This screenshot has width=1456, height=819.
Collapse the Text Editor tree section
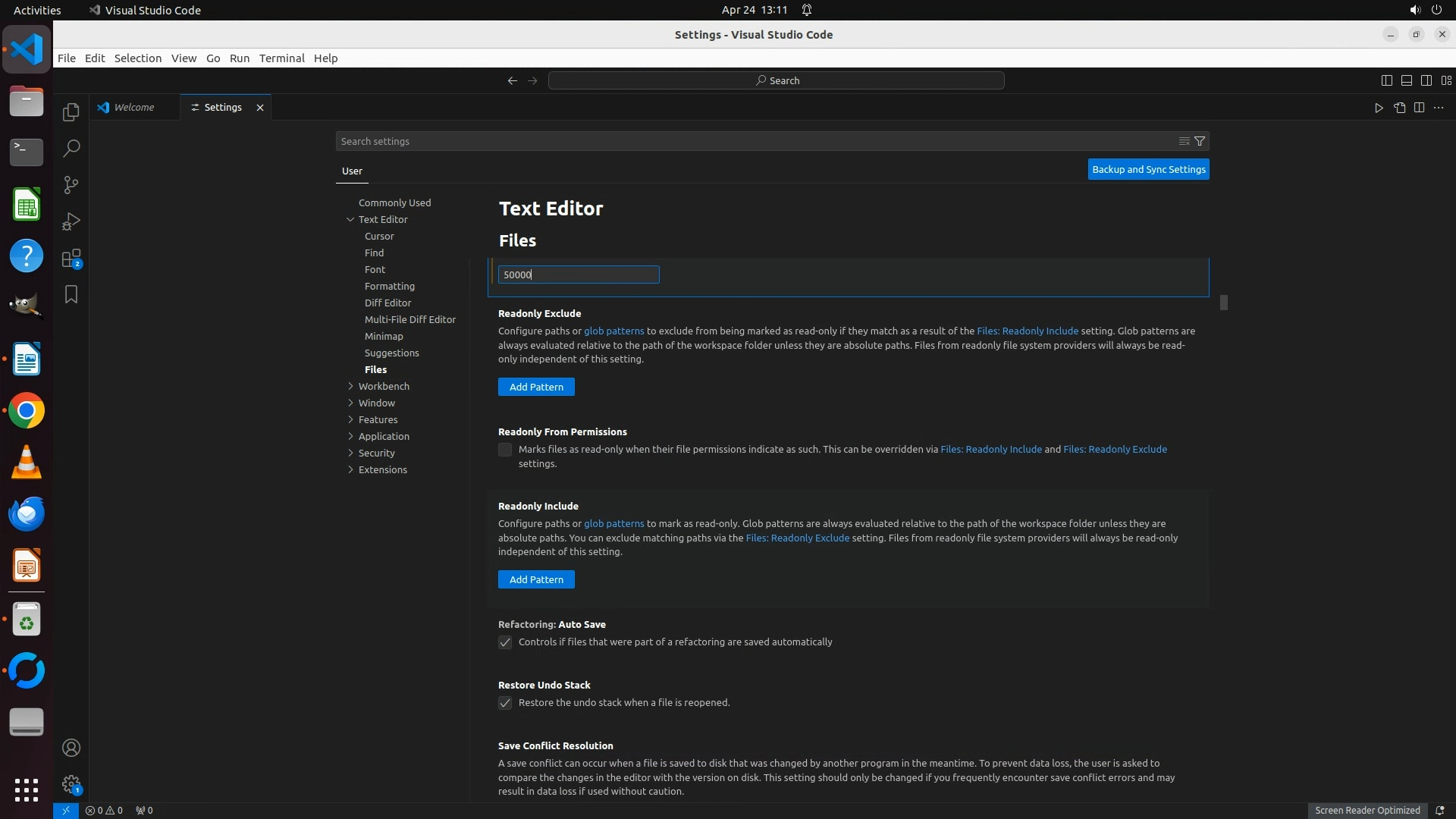coord(350,219)
